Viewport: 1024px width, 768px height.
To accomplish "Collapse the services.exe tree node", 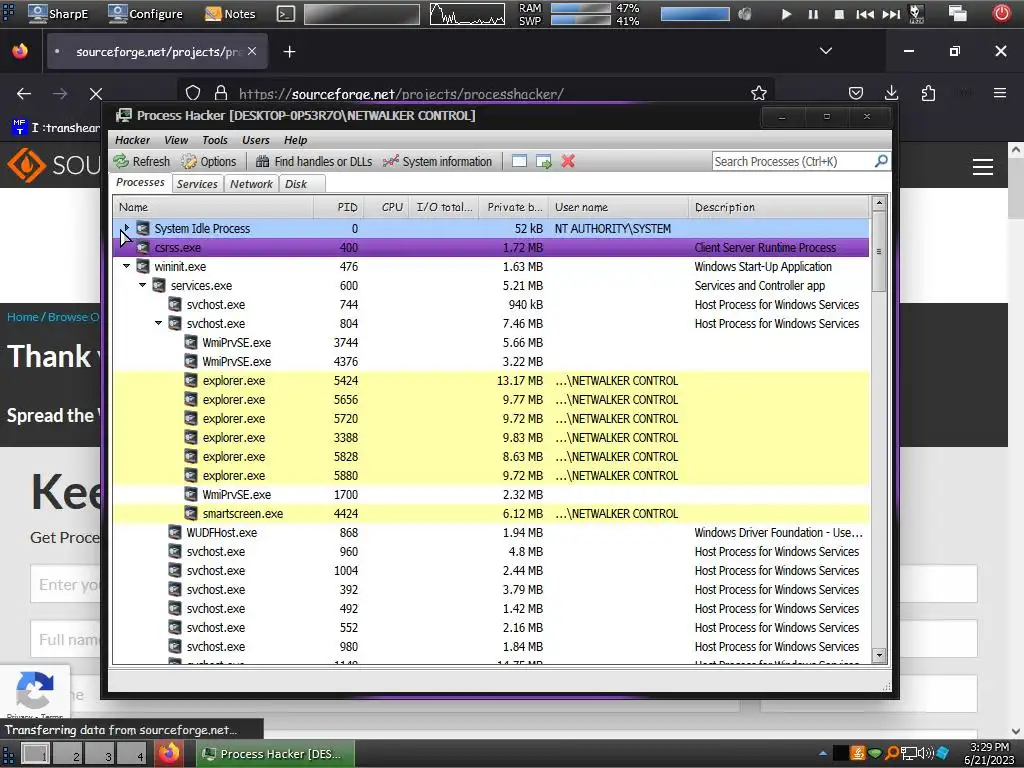I will click(142, 285).
